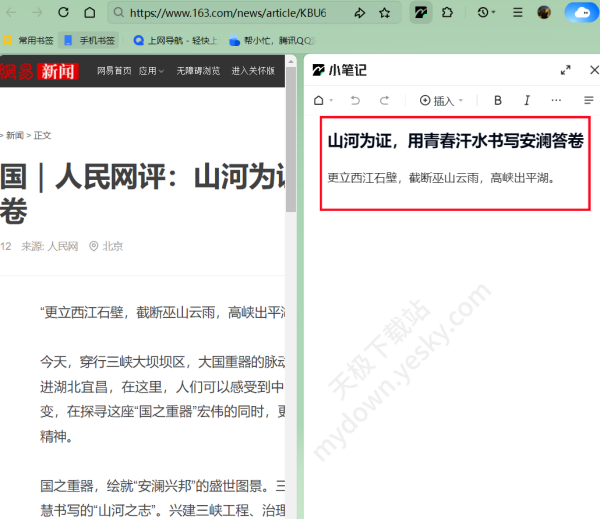Redo edit in the note toolbar

pyautogui.click(x=384, y=100)
